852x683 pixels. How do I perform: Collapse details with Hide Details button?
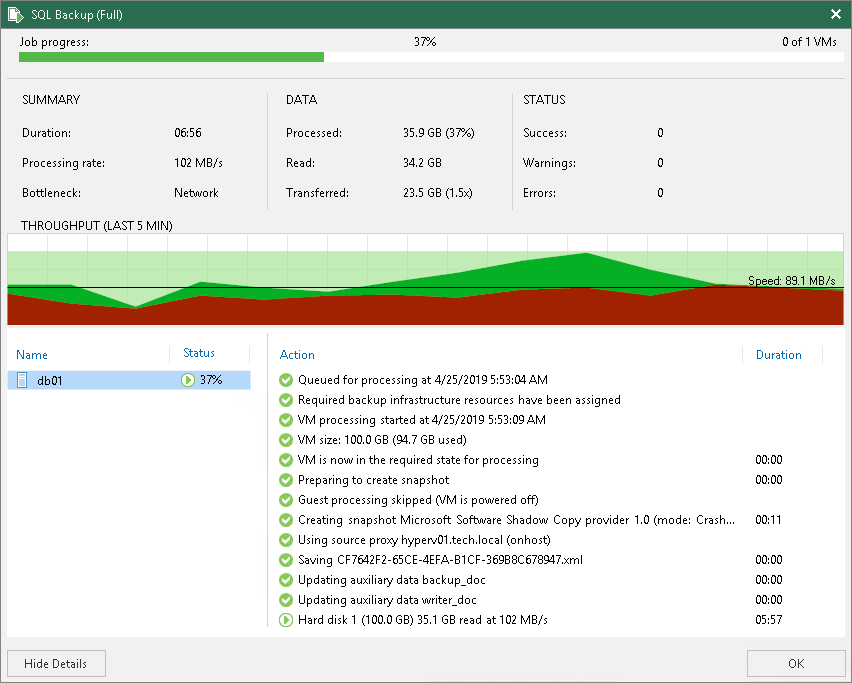[x=56, y=663]
